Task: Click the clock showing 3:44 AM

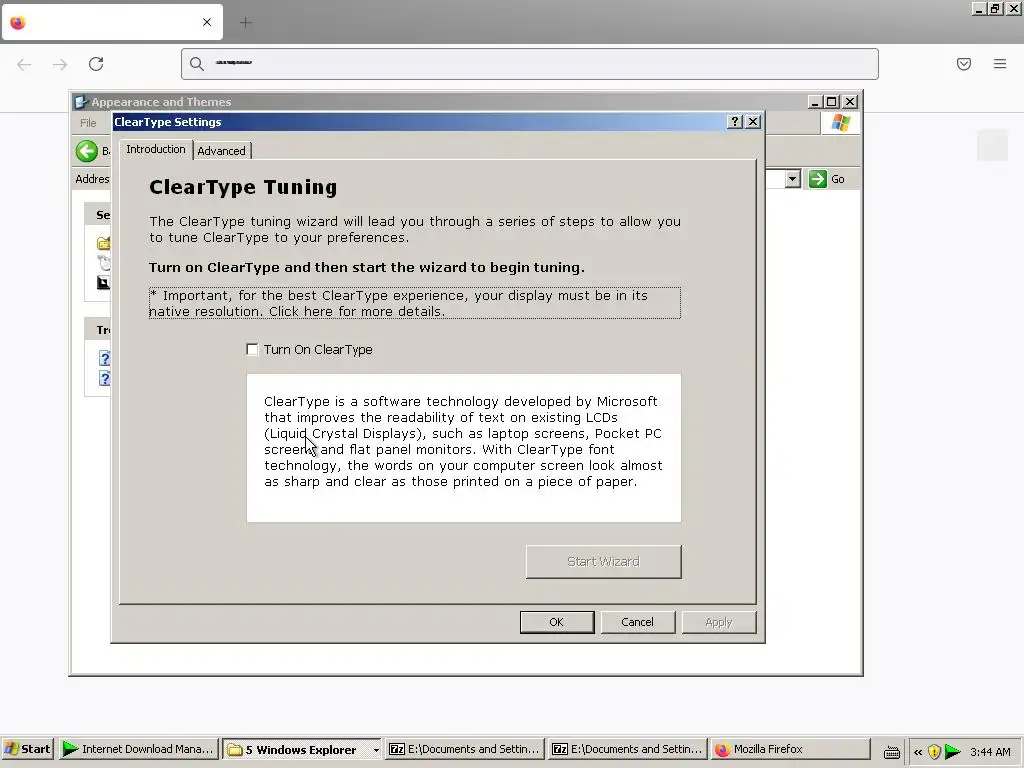Action: [990, 752]
